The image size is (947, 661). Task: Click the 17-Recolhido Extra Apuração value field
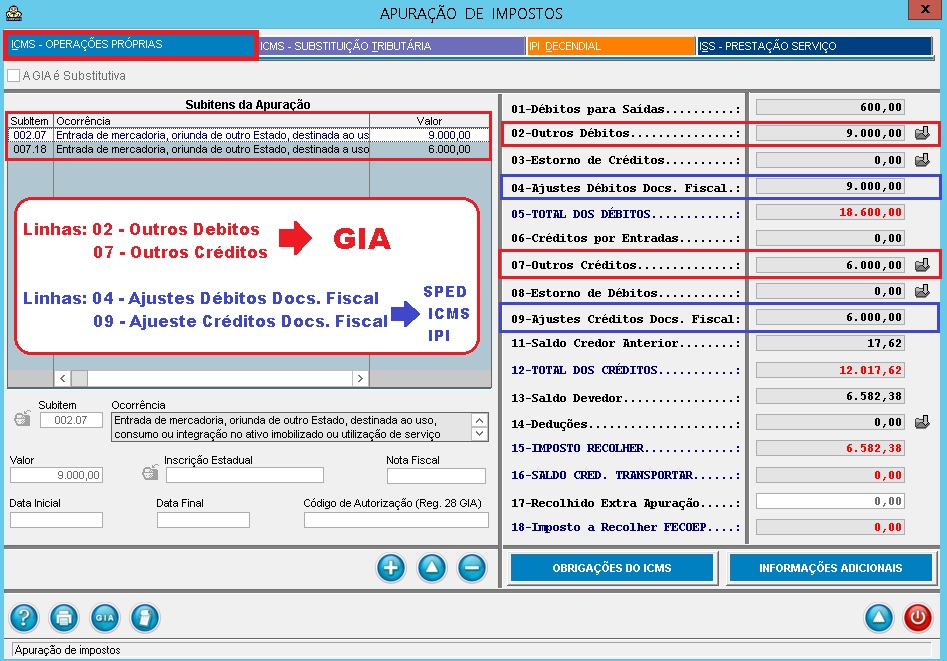tap(830, 501)
